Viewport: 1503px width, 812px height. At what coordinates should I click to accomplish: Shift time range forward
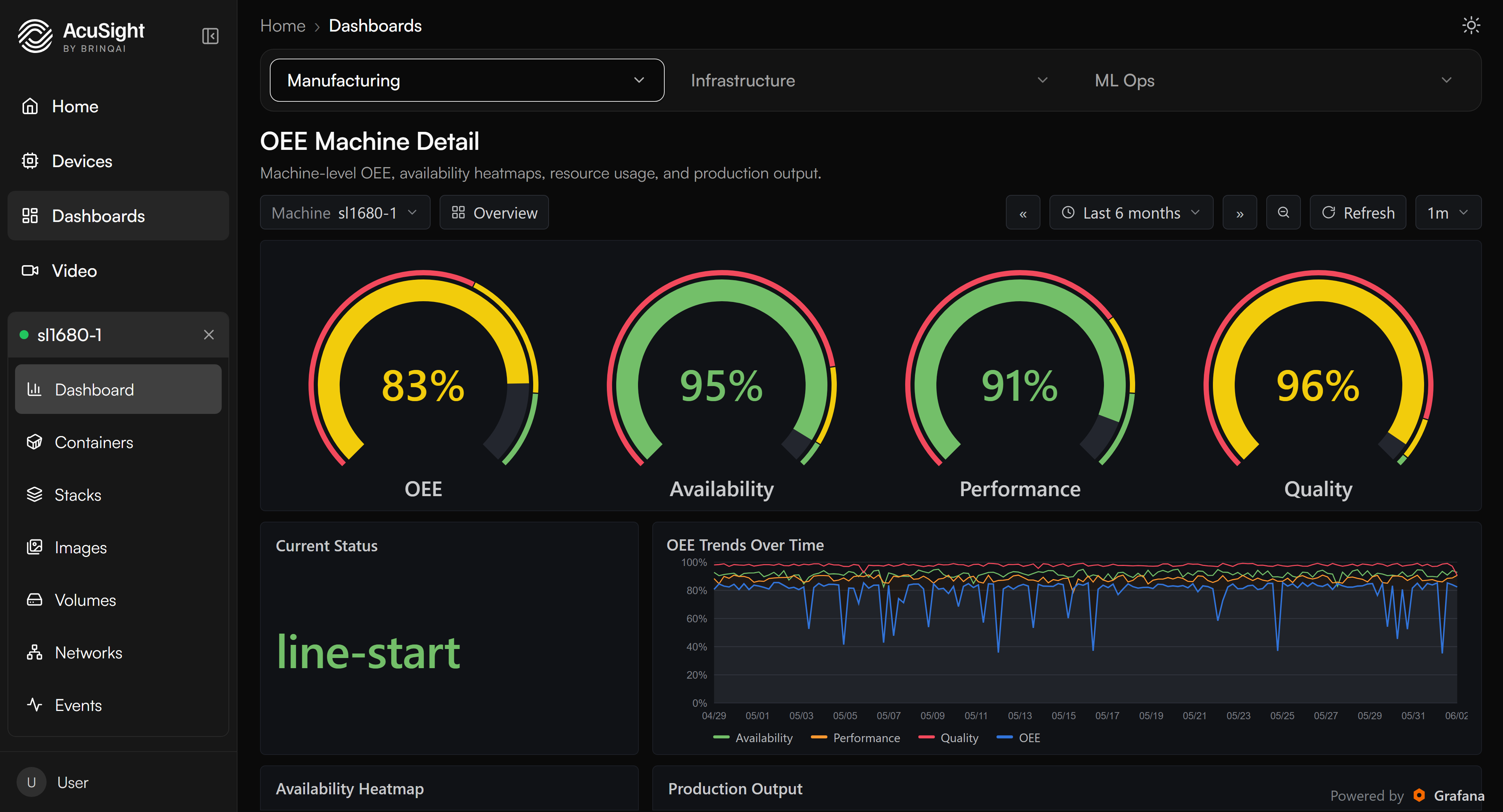pos(1240,213)
